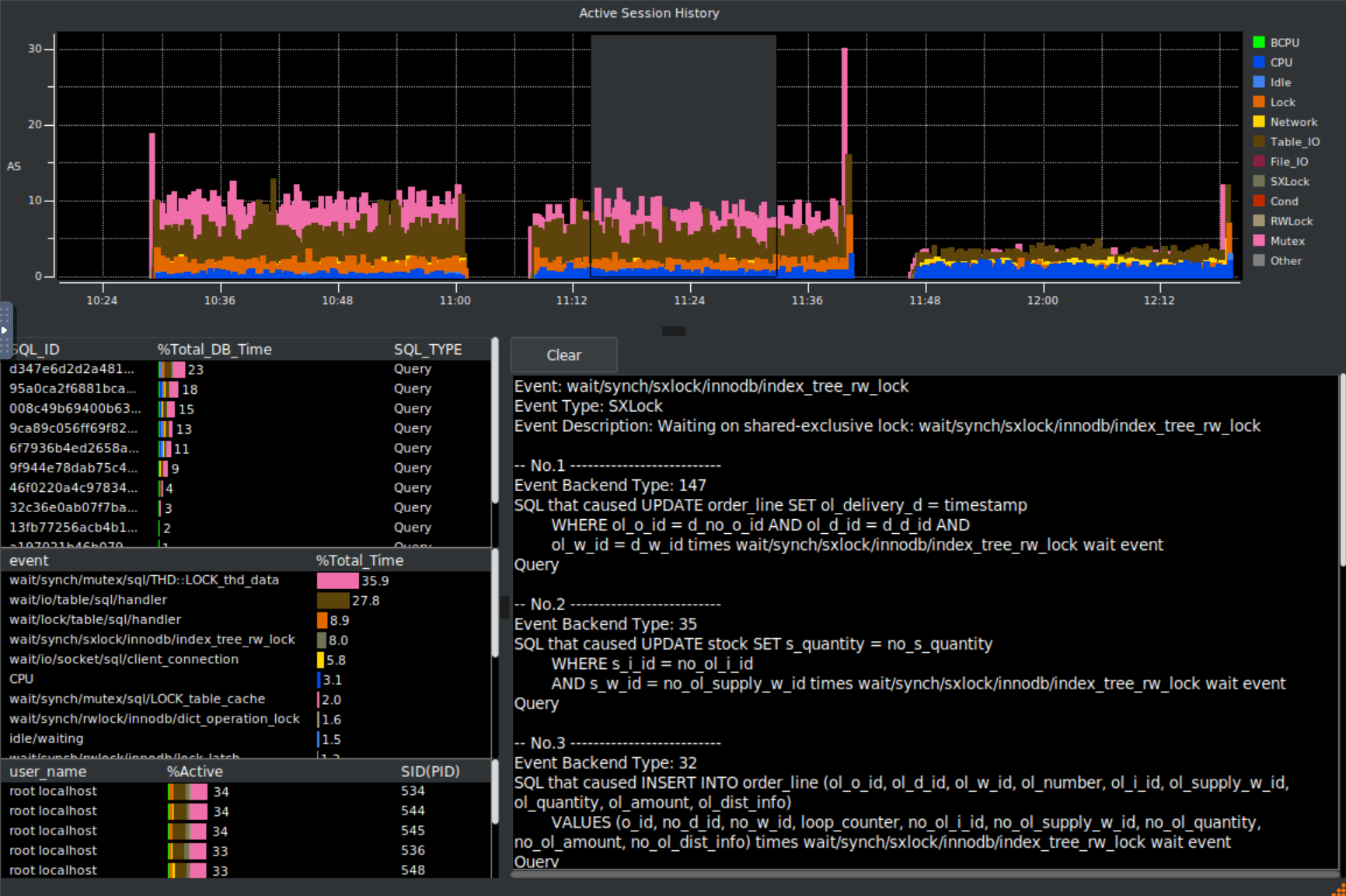This screenshot has height=896, width=1346.
Task: Sort by the event column header
Action: (x=29, y=560)
